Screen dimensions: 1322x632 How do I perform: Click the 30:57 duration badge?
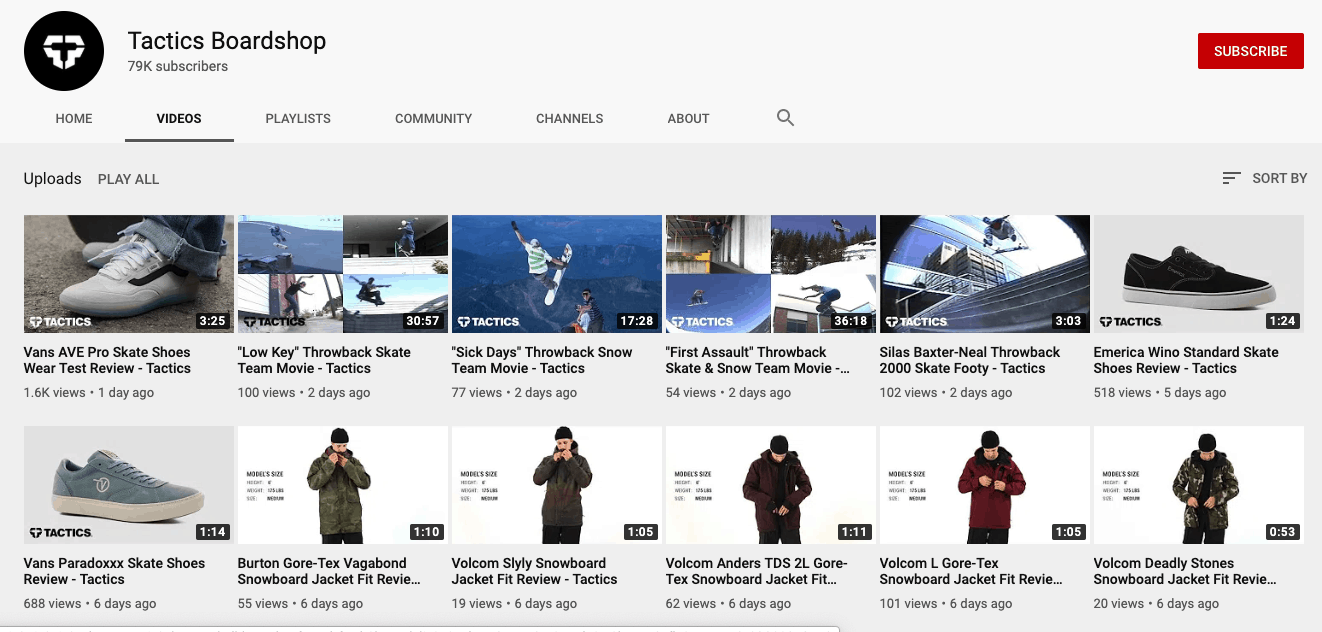click(x=423, y=321)
